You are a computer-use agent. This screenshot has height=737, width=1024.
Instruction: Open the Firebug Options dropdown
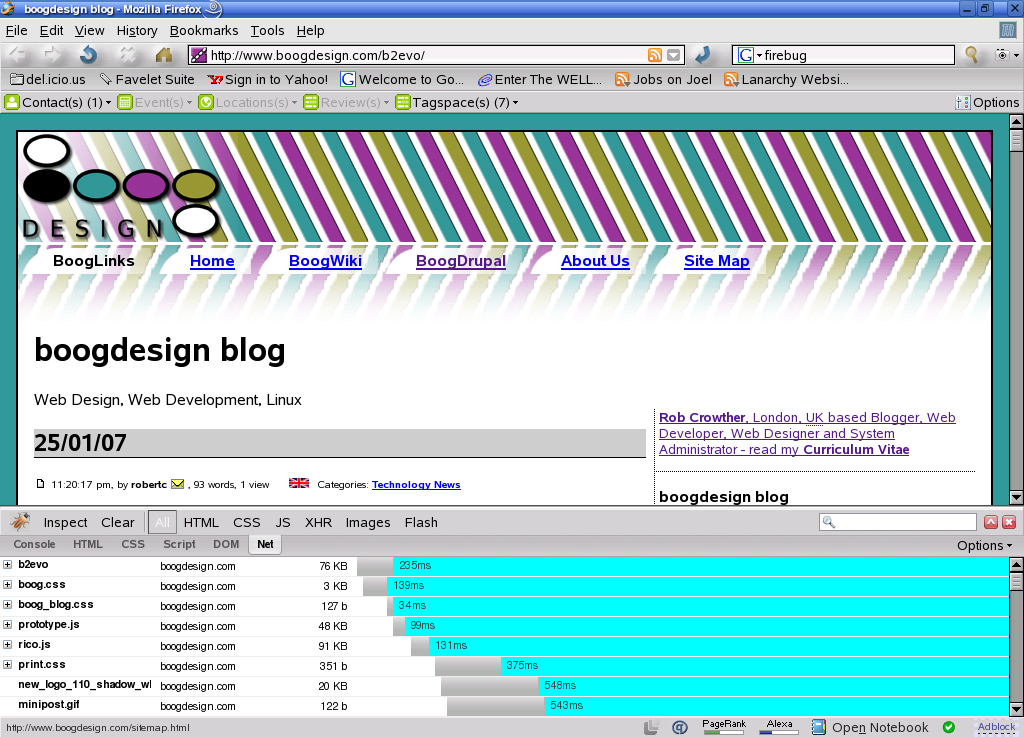(x=984, y=545)
